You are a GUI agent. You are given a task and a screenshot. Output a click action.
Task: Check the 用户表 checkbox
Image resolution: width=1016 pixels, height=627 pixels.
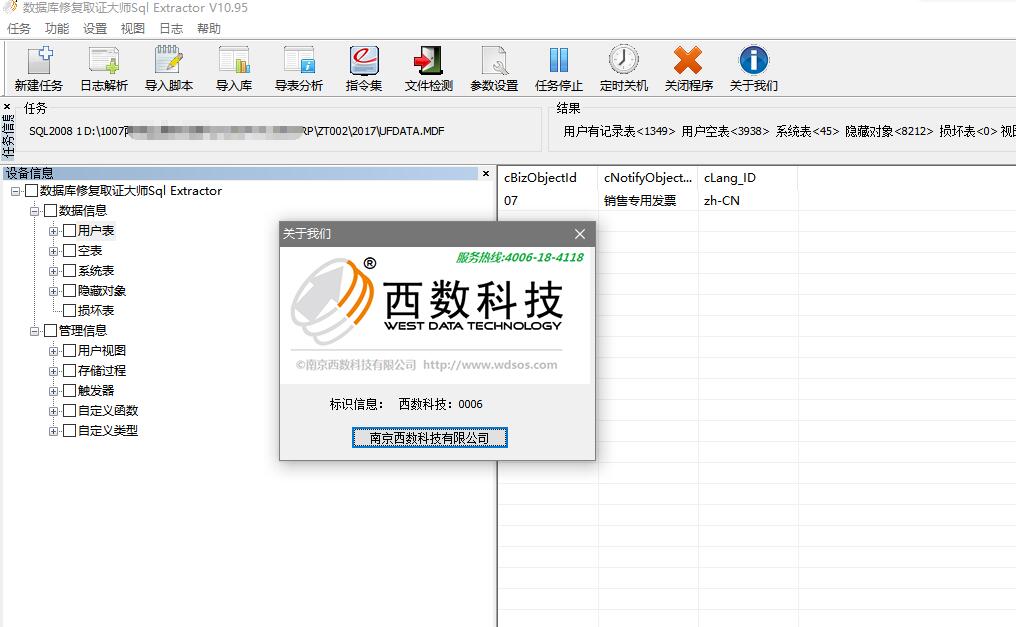click(69, 231)
